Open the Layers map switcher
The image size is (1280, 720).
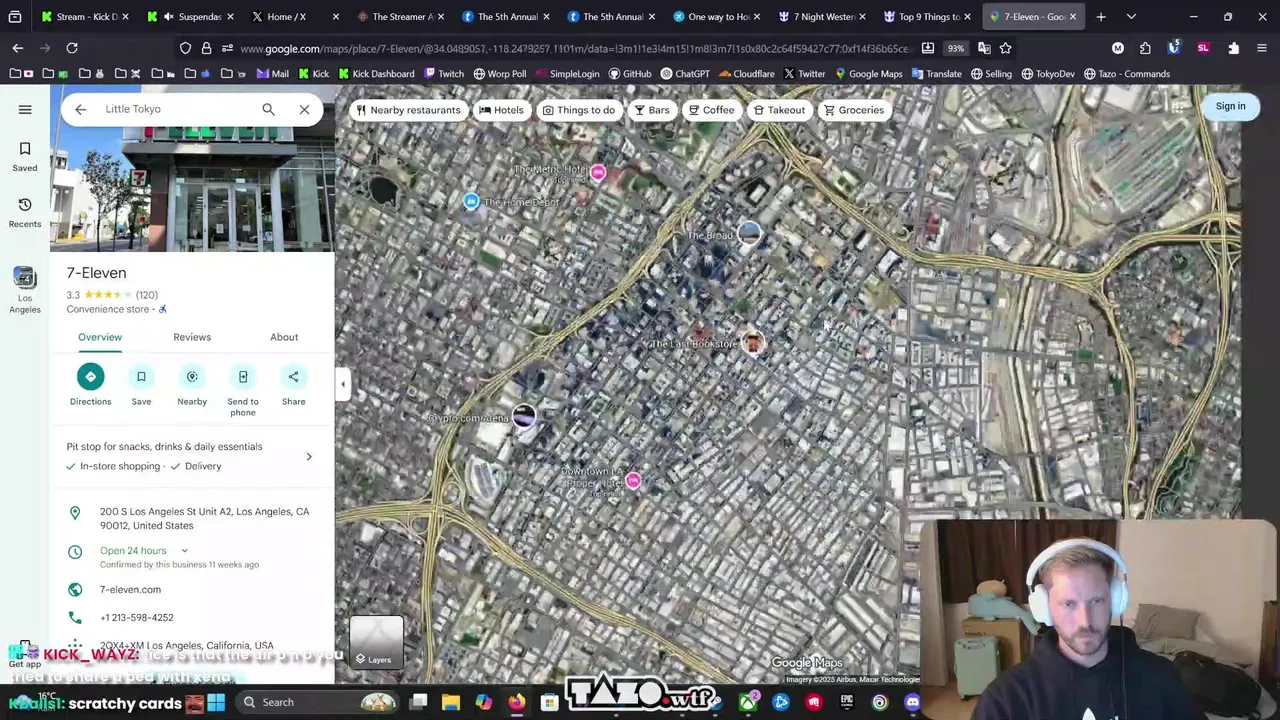376,642
